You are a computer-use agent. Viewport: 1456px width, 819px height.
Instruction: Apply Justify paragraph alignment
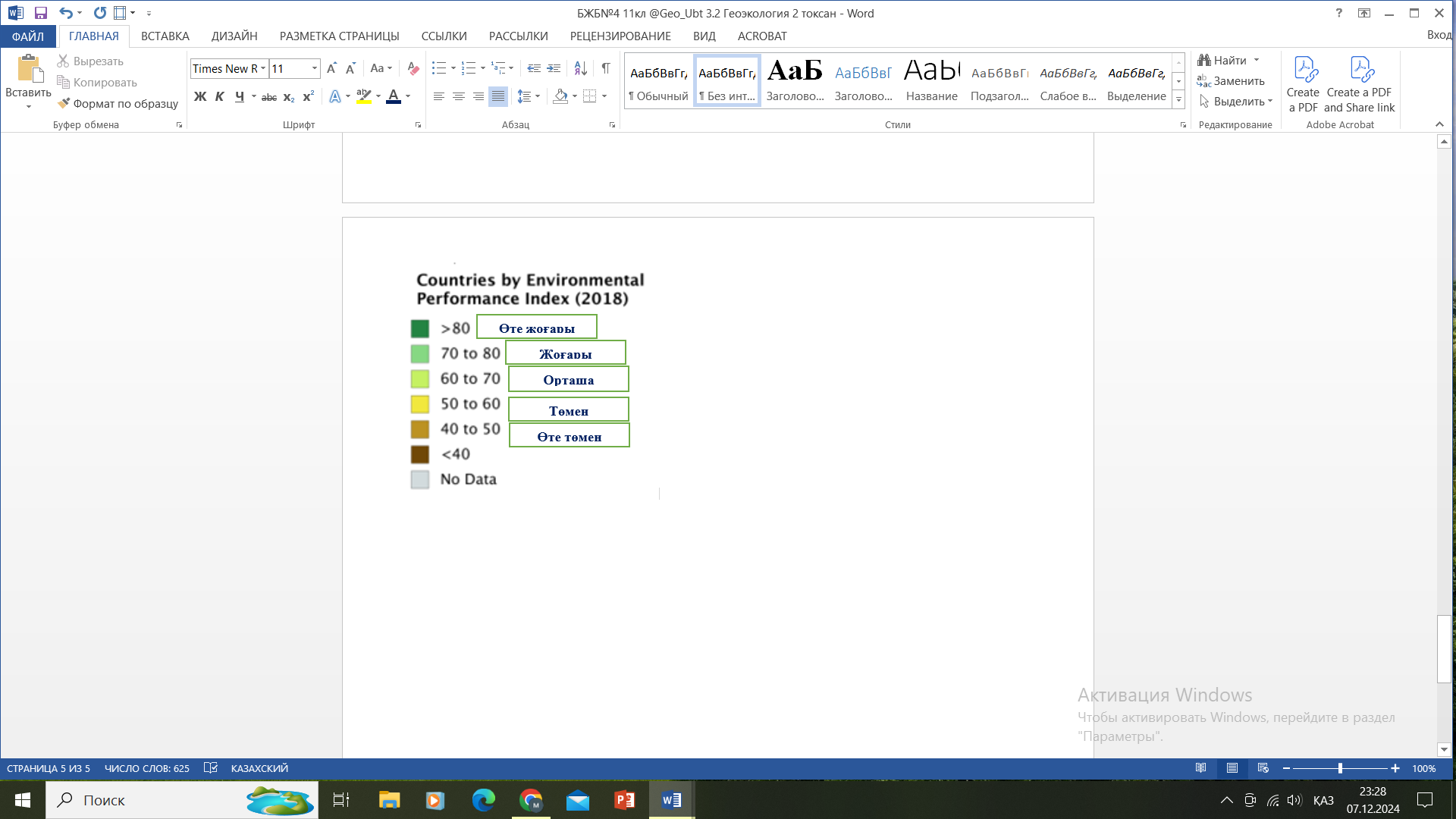(x=498, y=96)
